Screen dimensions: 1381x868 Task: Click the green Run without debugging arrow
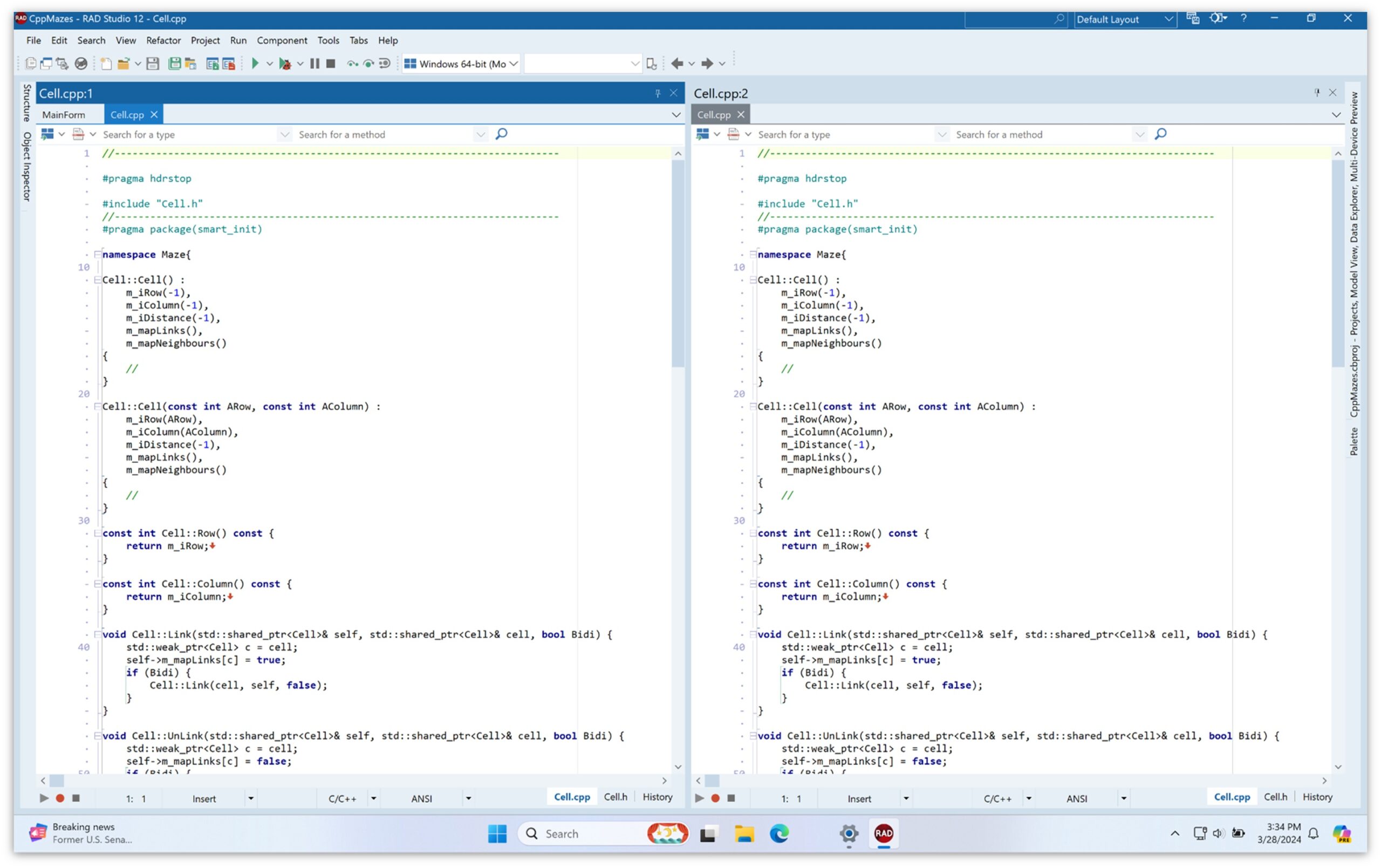point(255,64)
